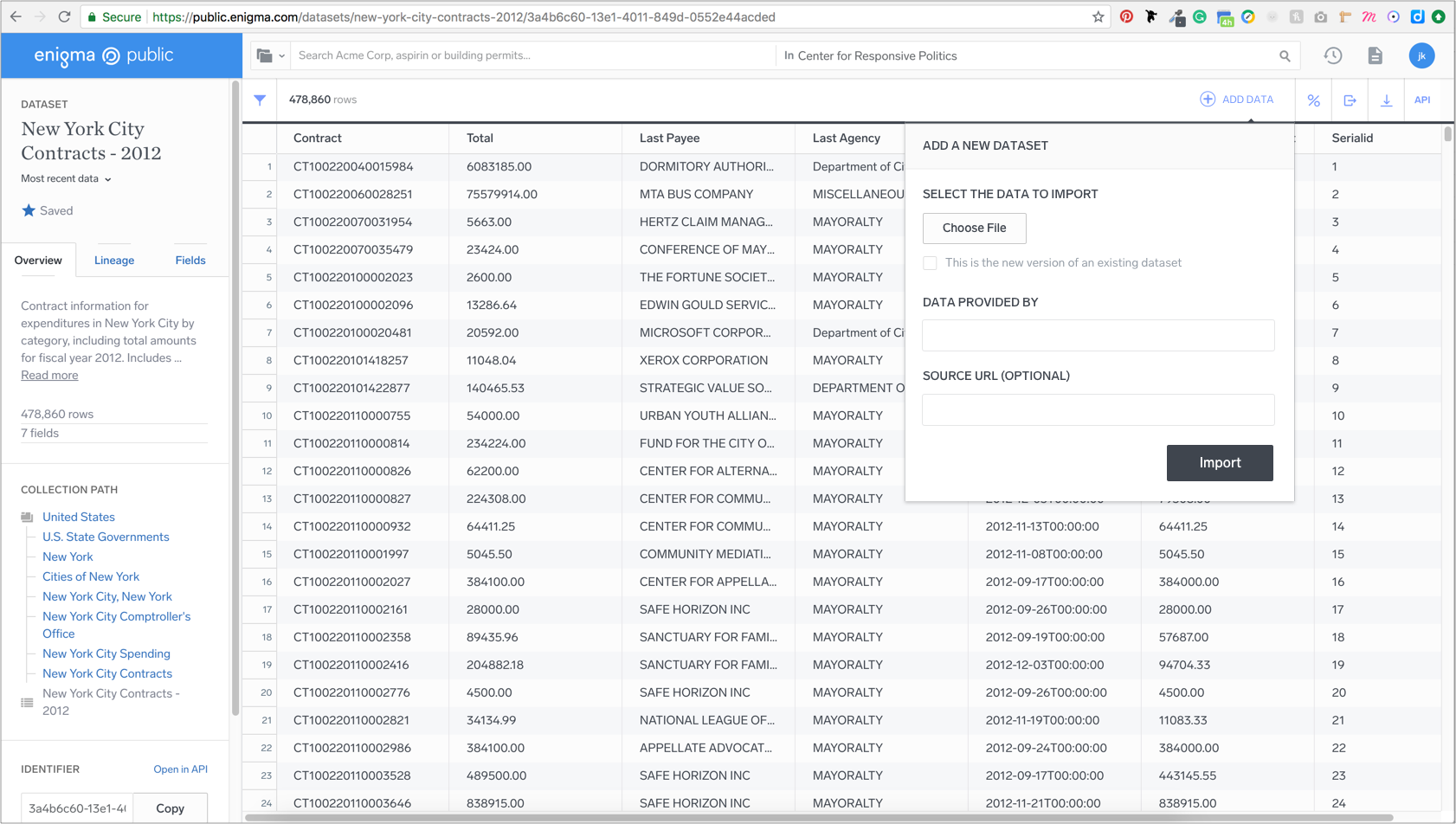Open New York City Comptroller's Office link
The image size is (1456, 824).
(117, 625)
